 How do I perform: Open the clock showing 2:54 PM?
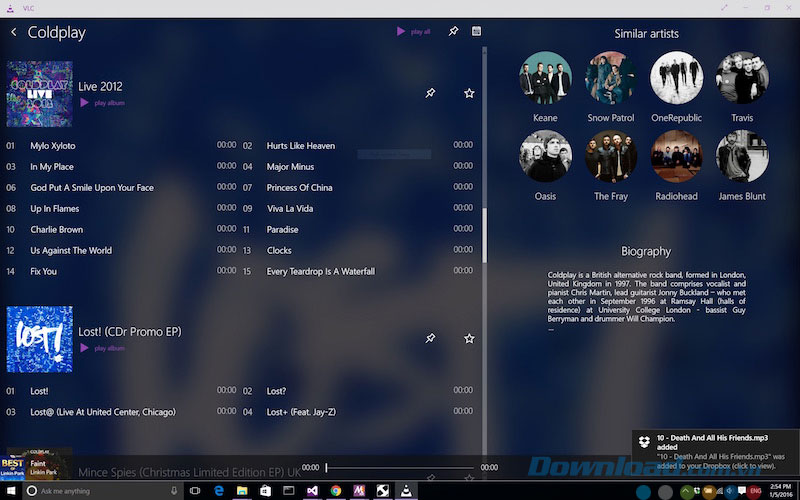781,491
